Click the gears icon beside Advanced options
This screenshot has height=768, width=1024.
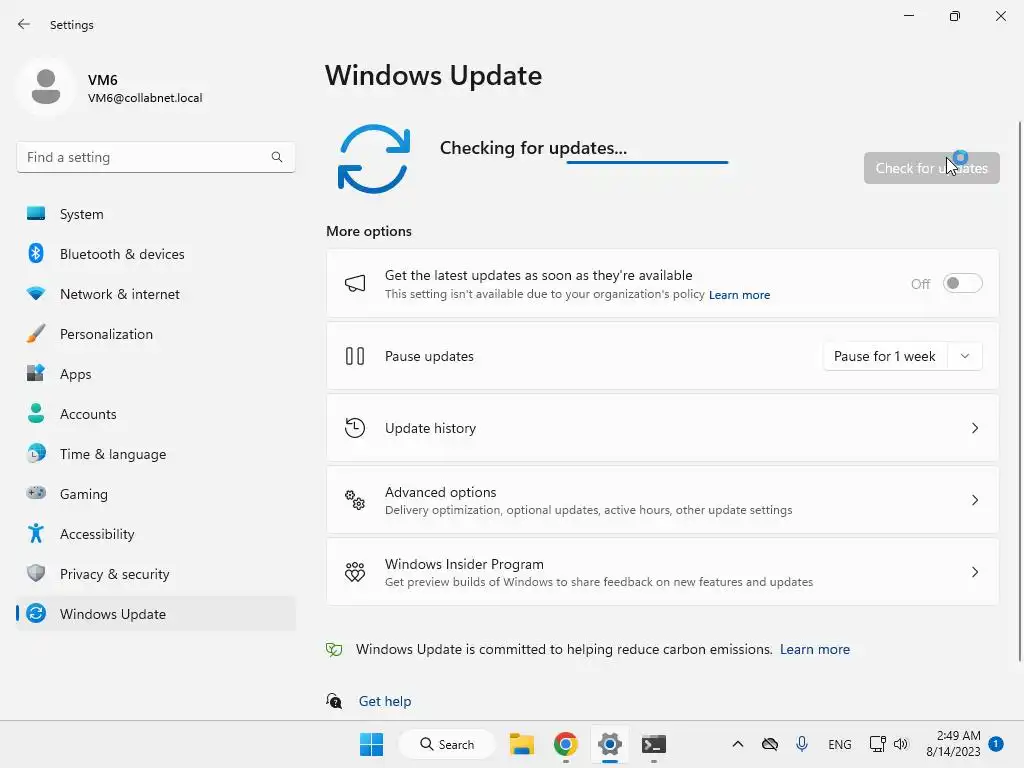tap(355, 500)
